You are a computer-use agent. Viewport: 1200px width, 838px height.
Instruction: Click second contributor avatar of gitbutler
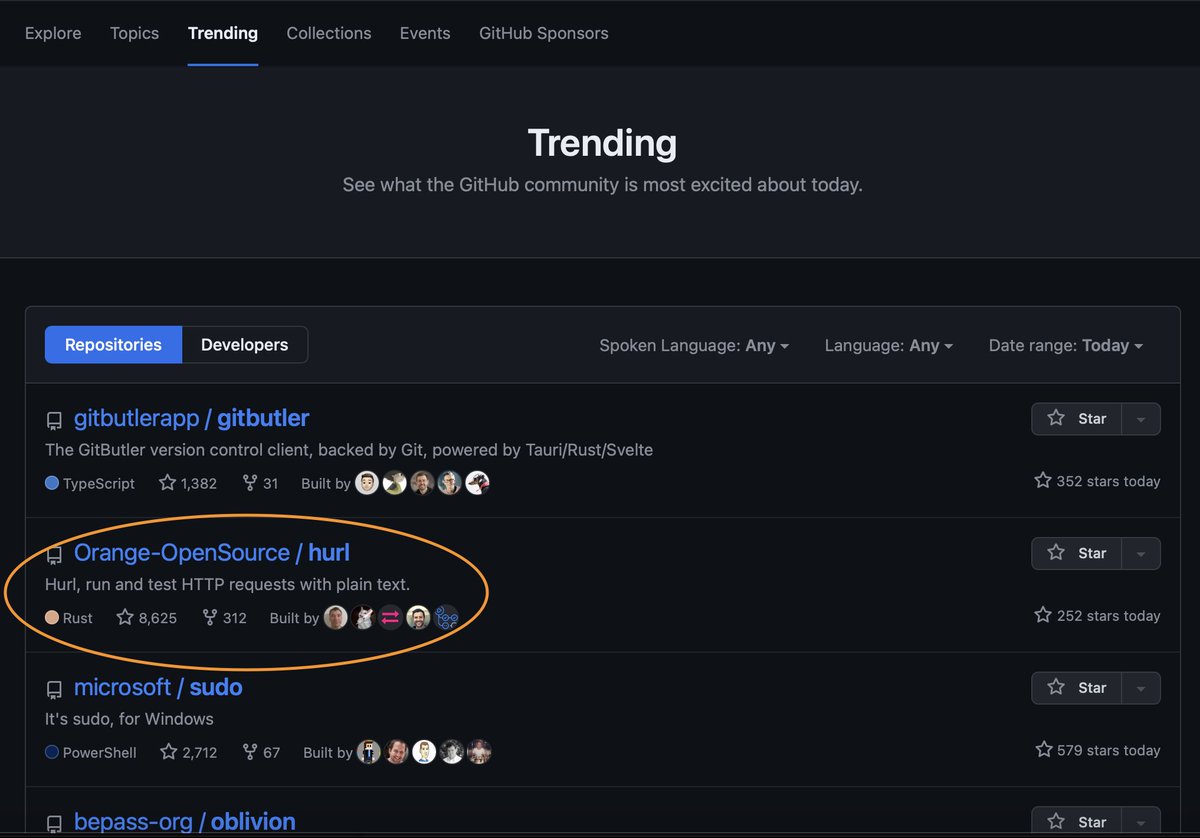pos(395,483)
